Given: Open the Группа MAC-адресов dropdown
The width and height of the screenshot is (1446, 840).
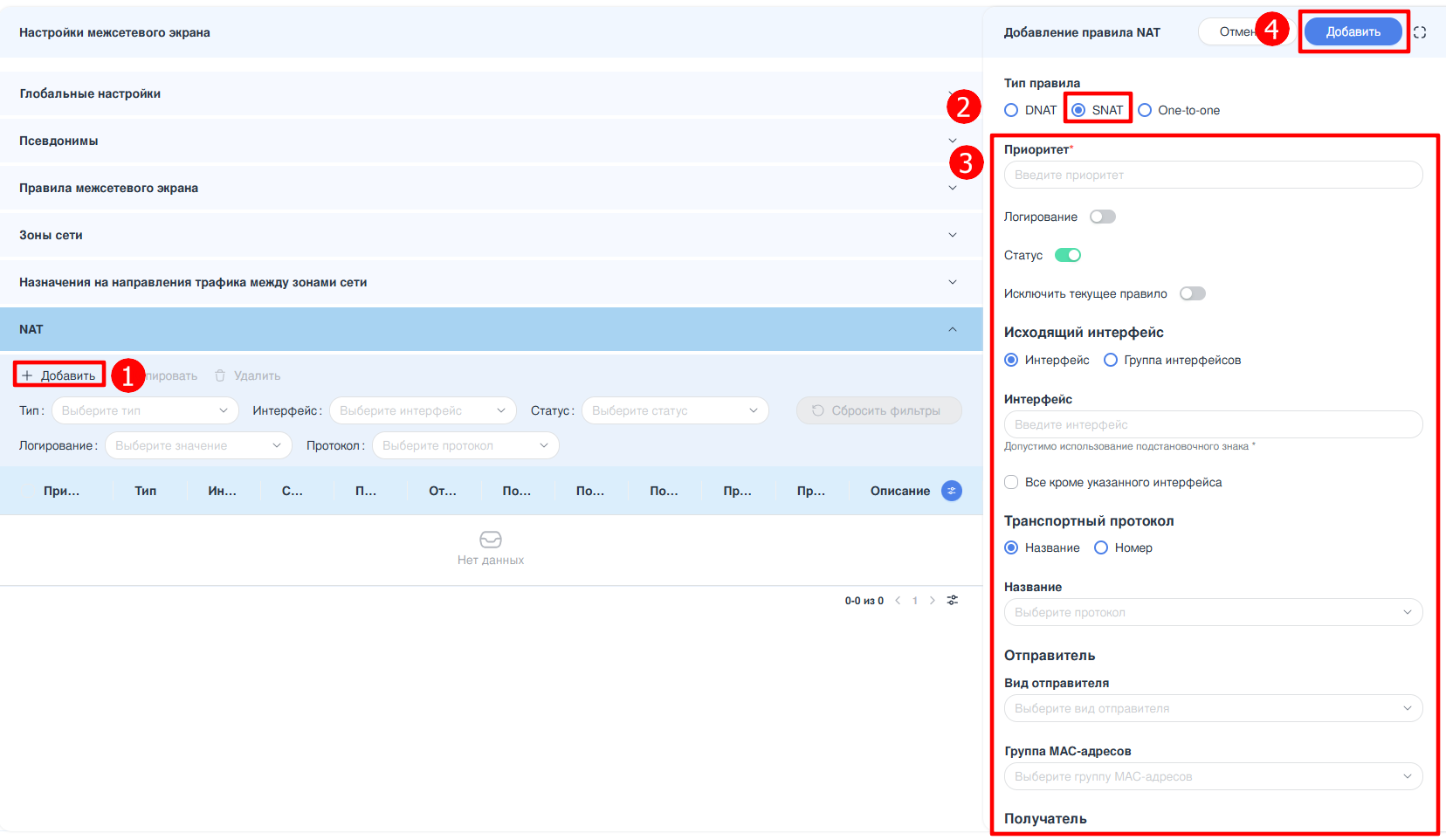Looking at the screenshot, I should [1212, 776].
